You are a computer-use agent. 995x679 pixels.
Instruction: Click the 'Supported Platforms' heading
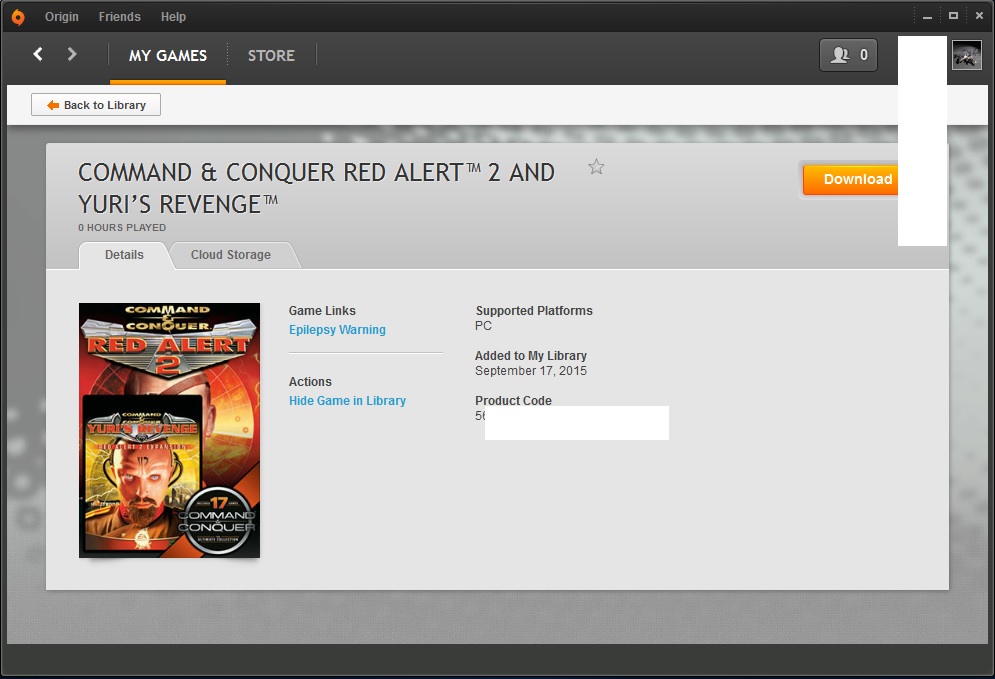(534, 310)
